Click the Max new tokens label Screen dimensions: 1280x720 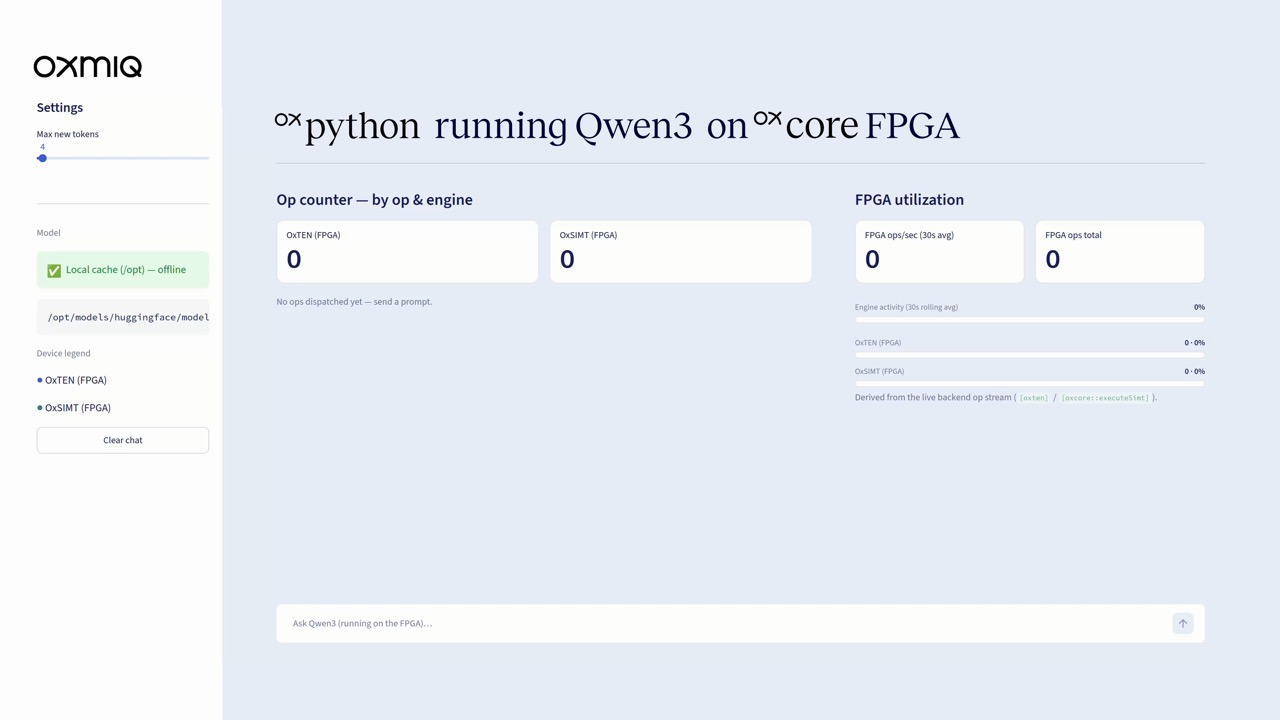click(68, 134)
